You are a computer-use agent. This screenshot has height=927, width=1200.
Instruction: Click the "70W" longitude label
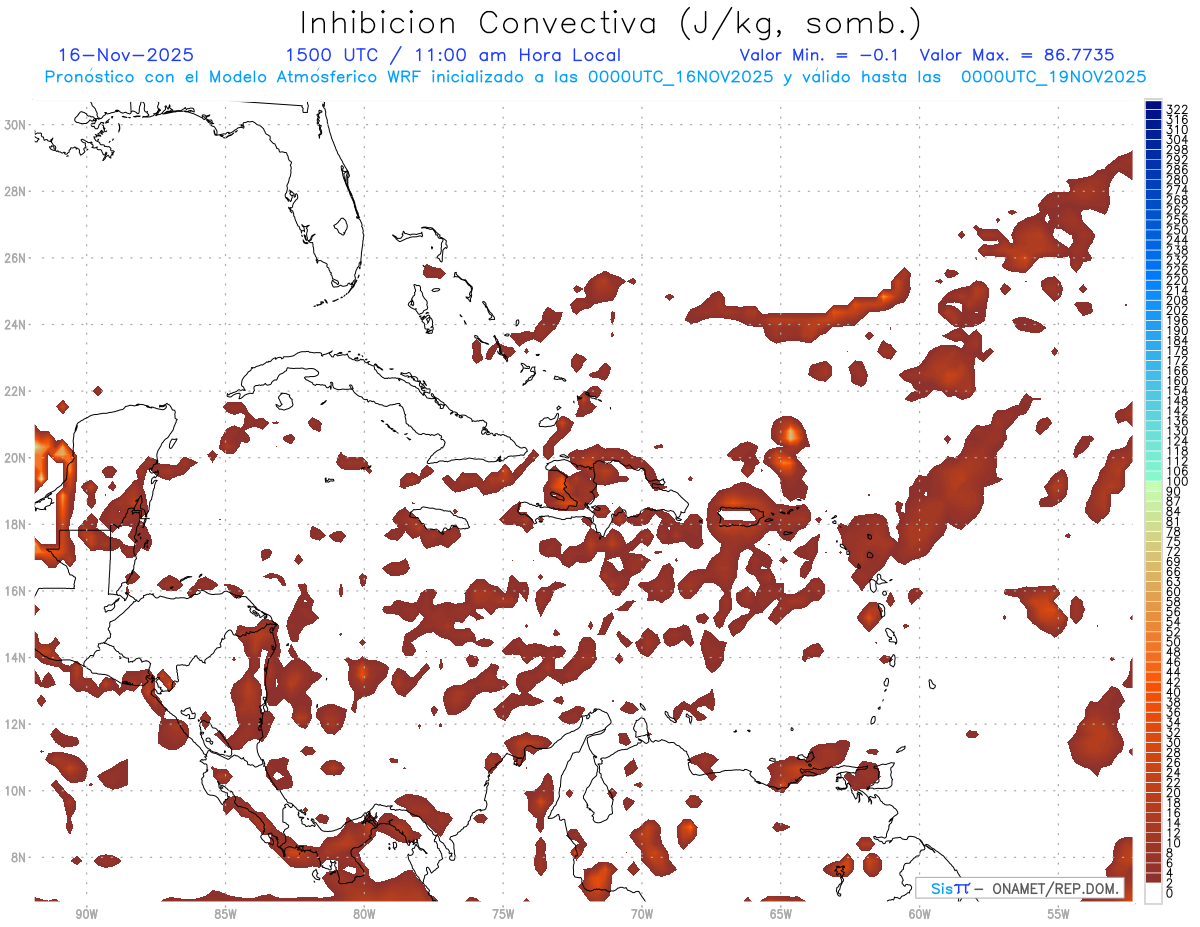(642, 914)
